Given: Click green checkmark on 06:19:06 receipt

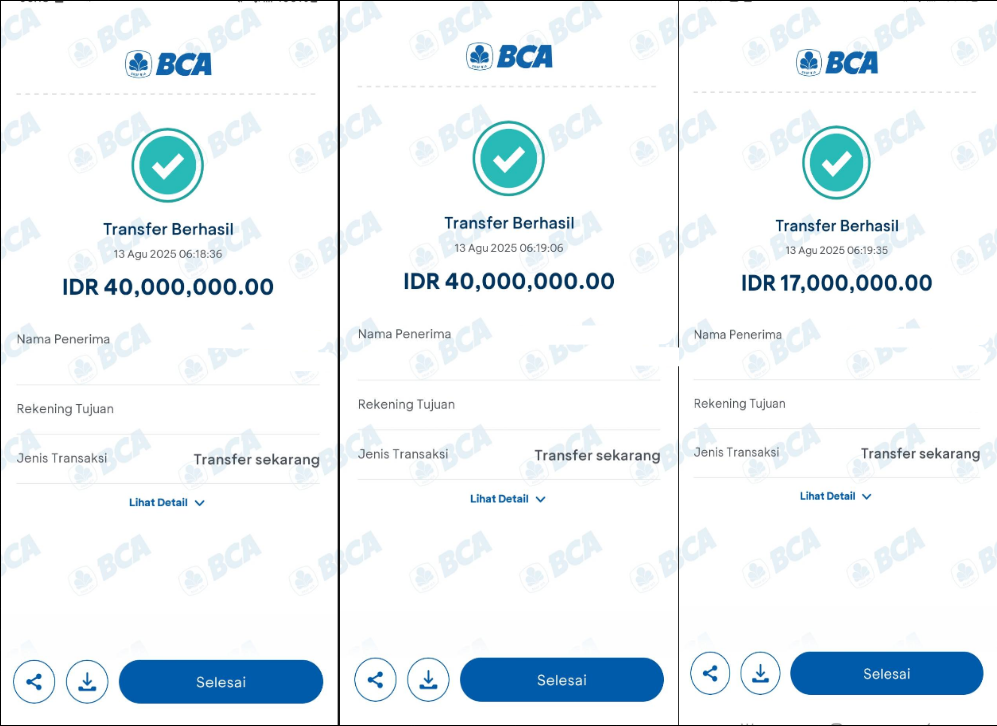Looking at the screenshot, I should click(509, 158).
